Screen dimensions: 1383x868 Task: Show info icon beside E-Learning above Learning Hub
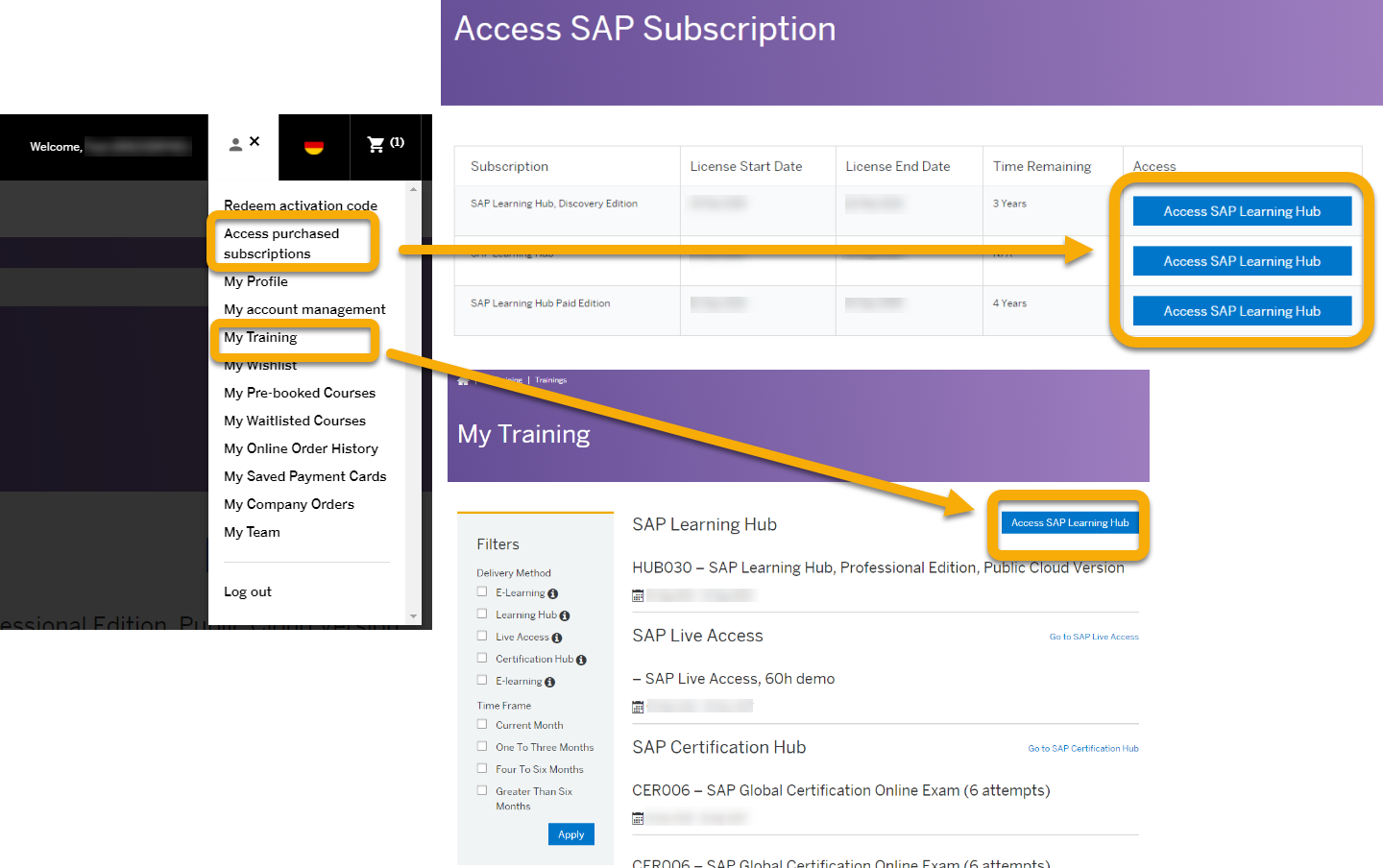(x=553, y=593)
